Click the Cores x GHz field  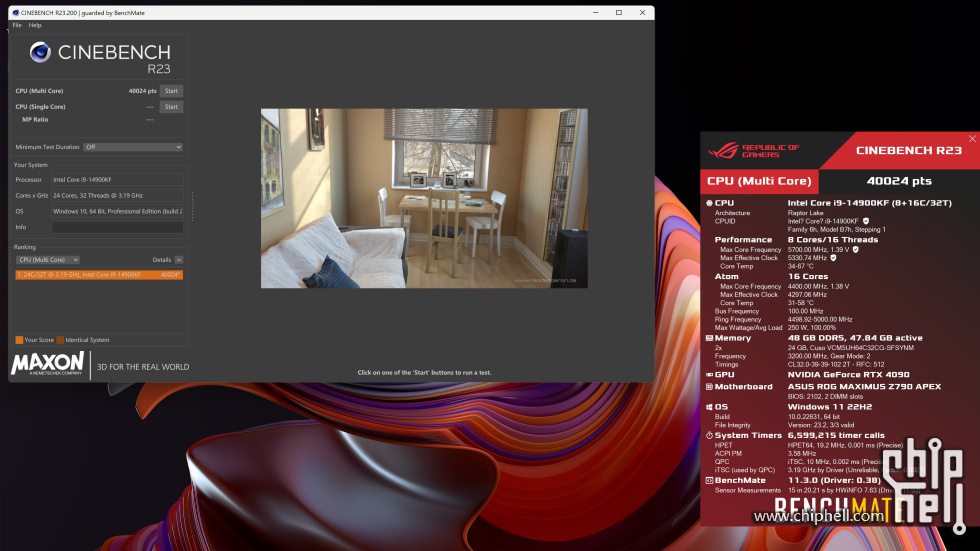[x=117, y=196]
